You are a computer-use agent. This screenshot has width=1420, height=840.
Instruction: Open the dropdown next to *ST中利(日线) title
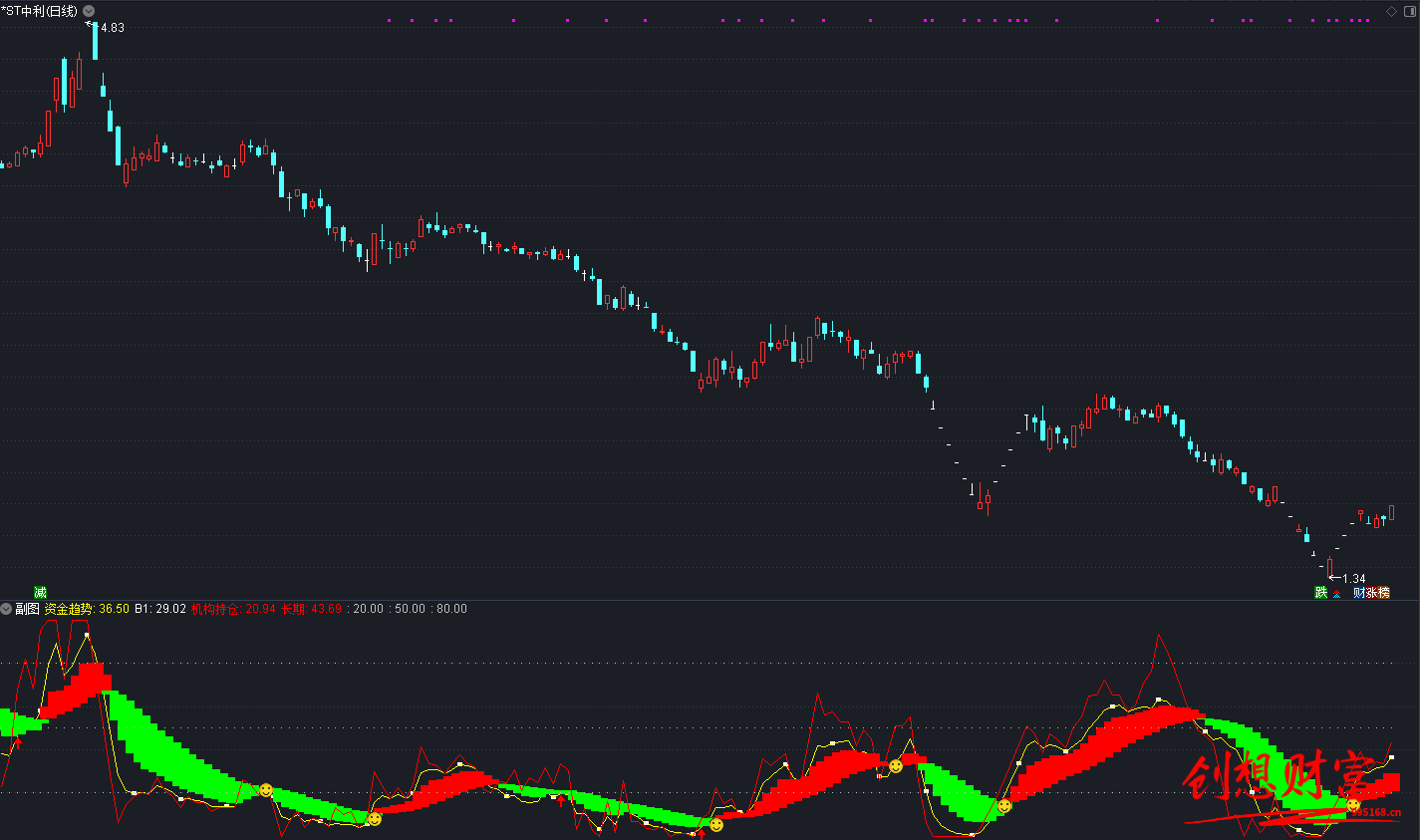(x=89, y=11)
